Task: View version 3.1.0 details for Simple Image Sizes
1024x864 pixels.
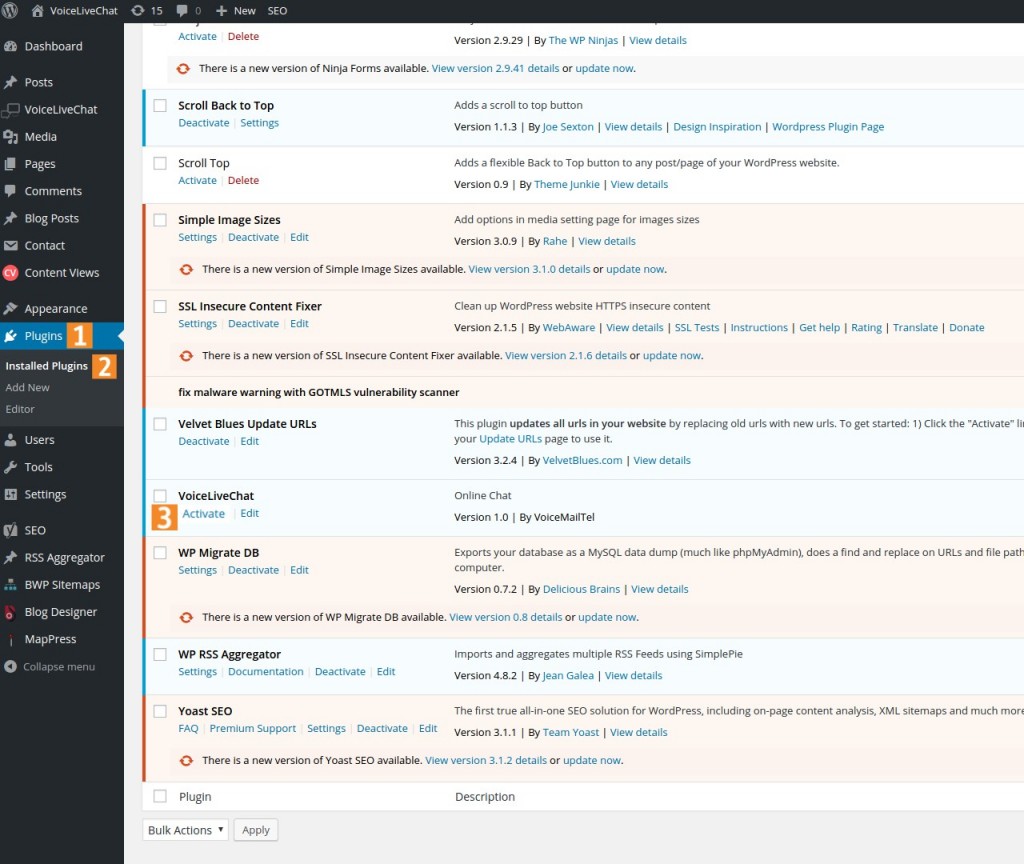Action: point(529,269)
